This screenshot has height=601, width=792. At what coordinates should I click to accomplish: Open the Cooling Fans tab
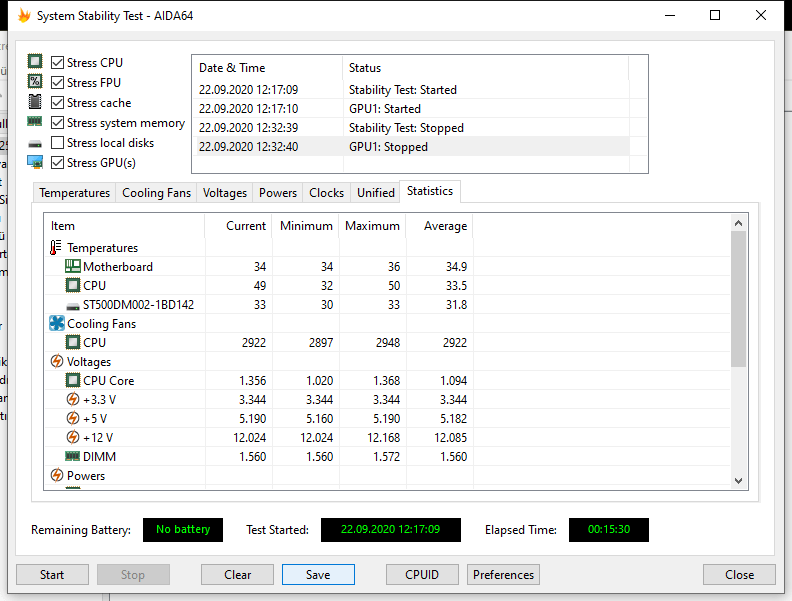click(x=157, y=193)
